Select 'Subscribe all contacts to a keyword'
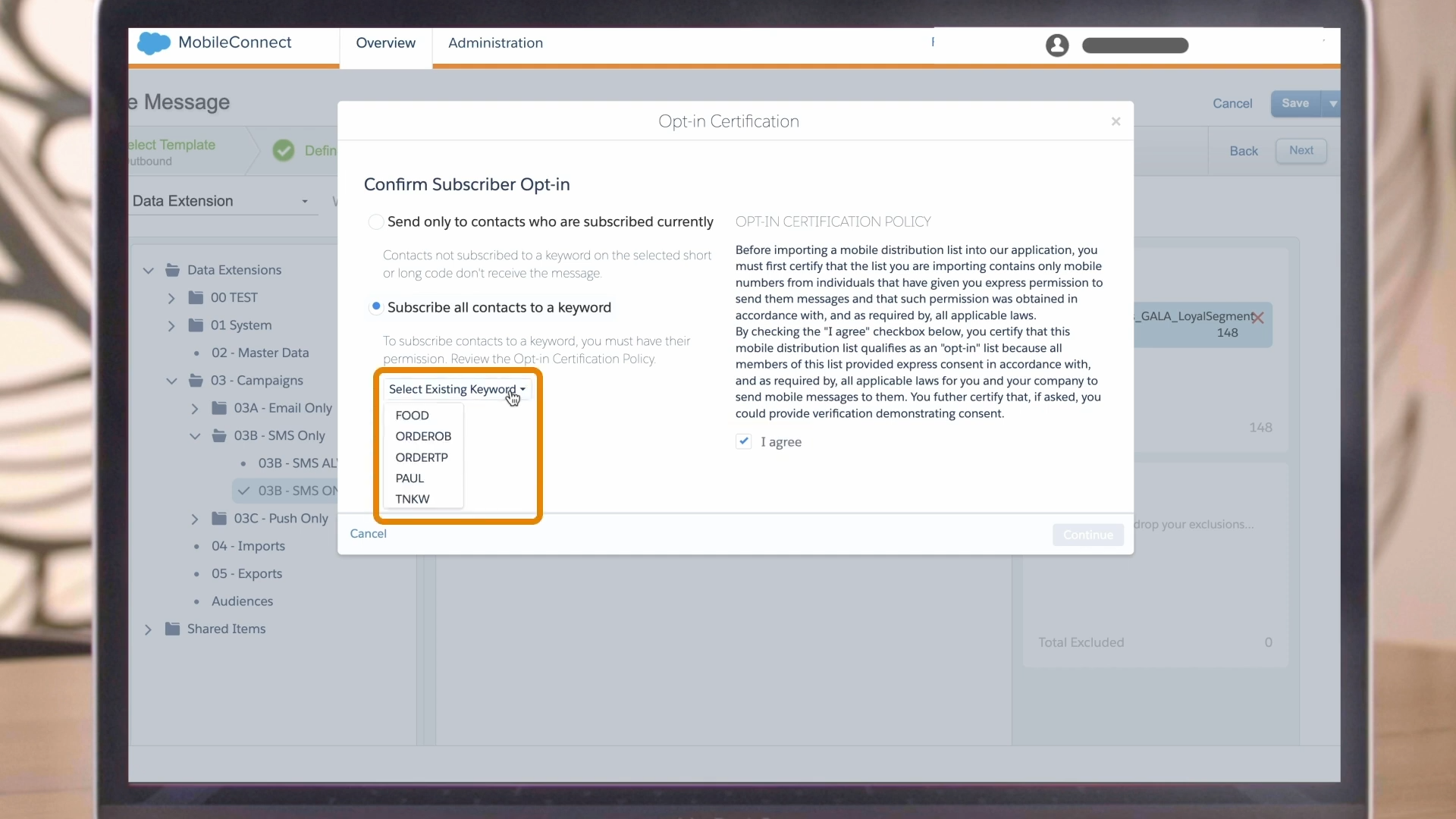The height and width of the screenshot is (819, 1456). tap(375, 307)
